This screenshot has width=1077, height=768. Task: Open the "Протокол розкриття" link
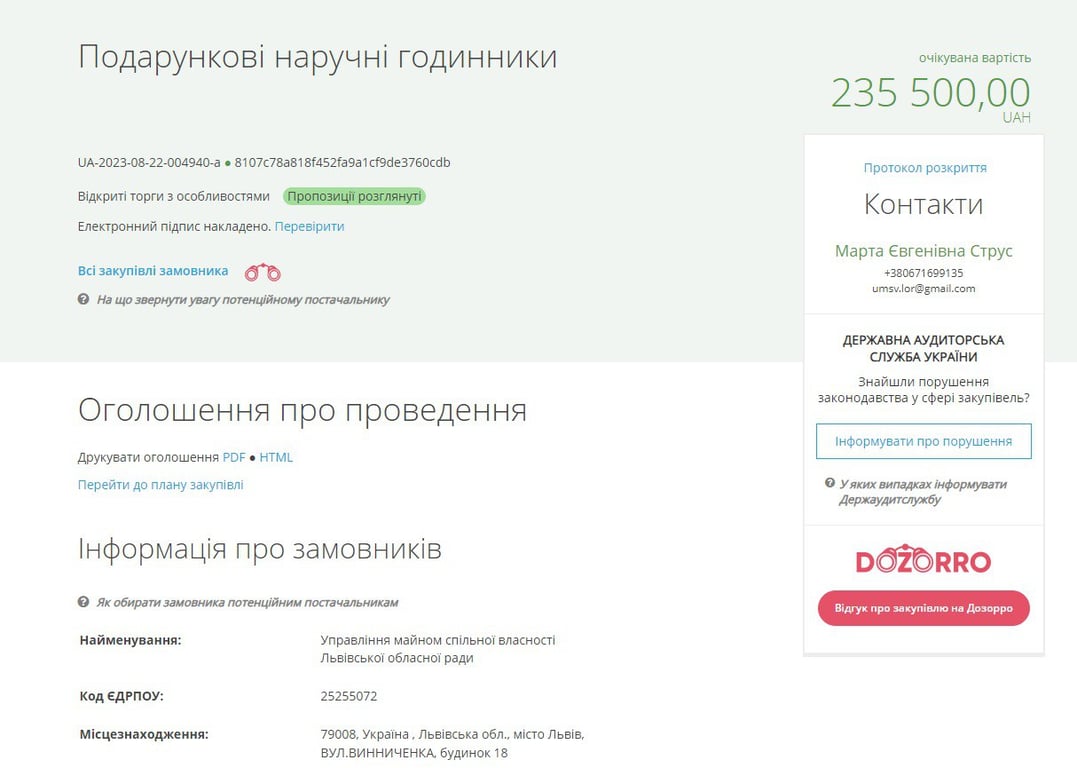pyautogui.click(x=923, y=168)
